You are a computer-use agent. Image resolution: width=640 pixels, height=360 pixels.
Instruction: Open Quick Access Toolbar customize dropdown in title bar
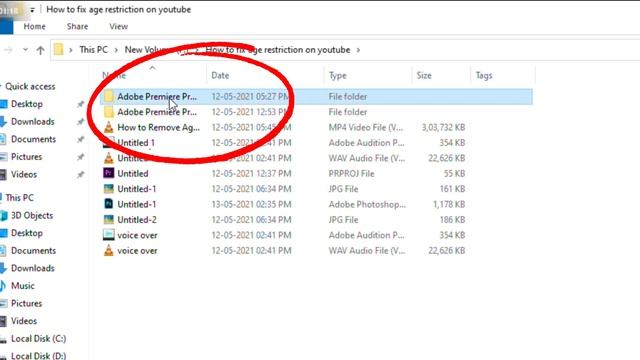click(x=32, y=10)
